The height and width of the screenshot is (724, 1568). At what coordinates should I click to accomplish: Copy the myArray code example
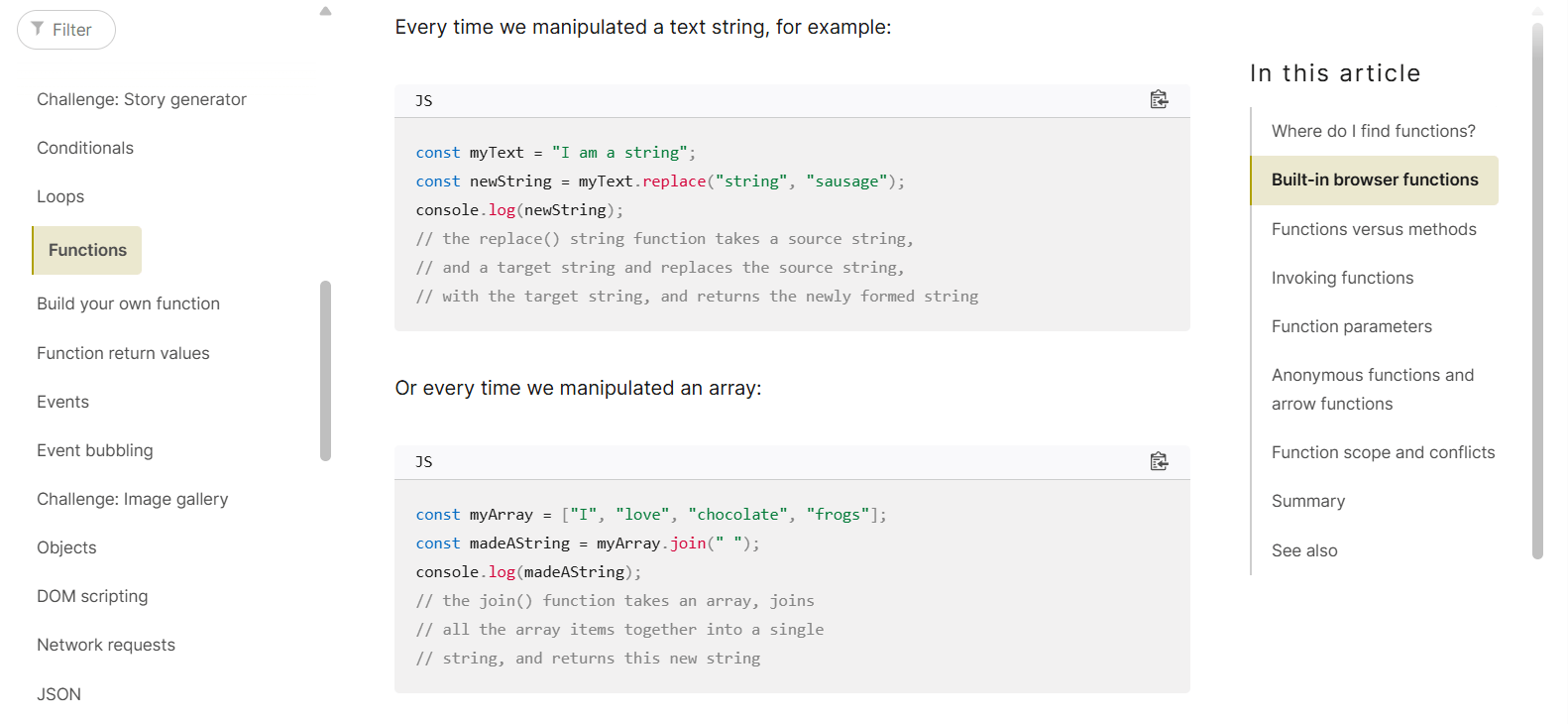click(x=1159, y=462)
